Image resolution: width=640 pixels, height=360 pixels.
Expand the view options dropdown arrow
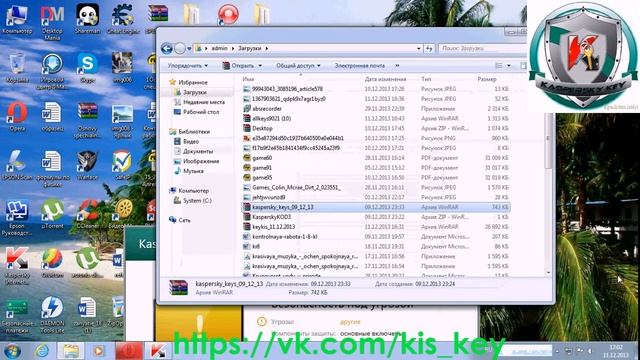point(509,66)
